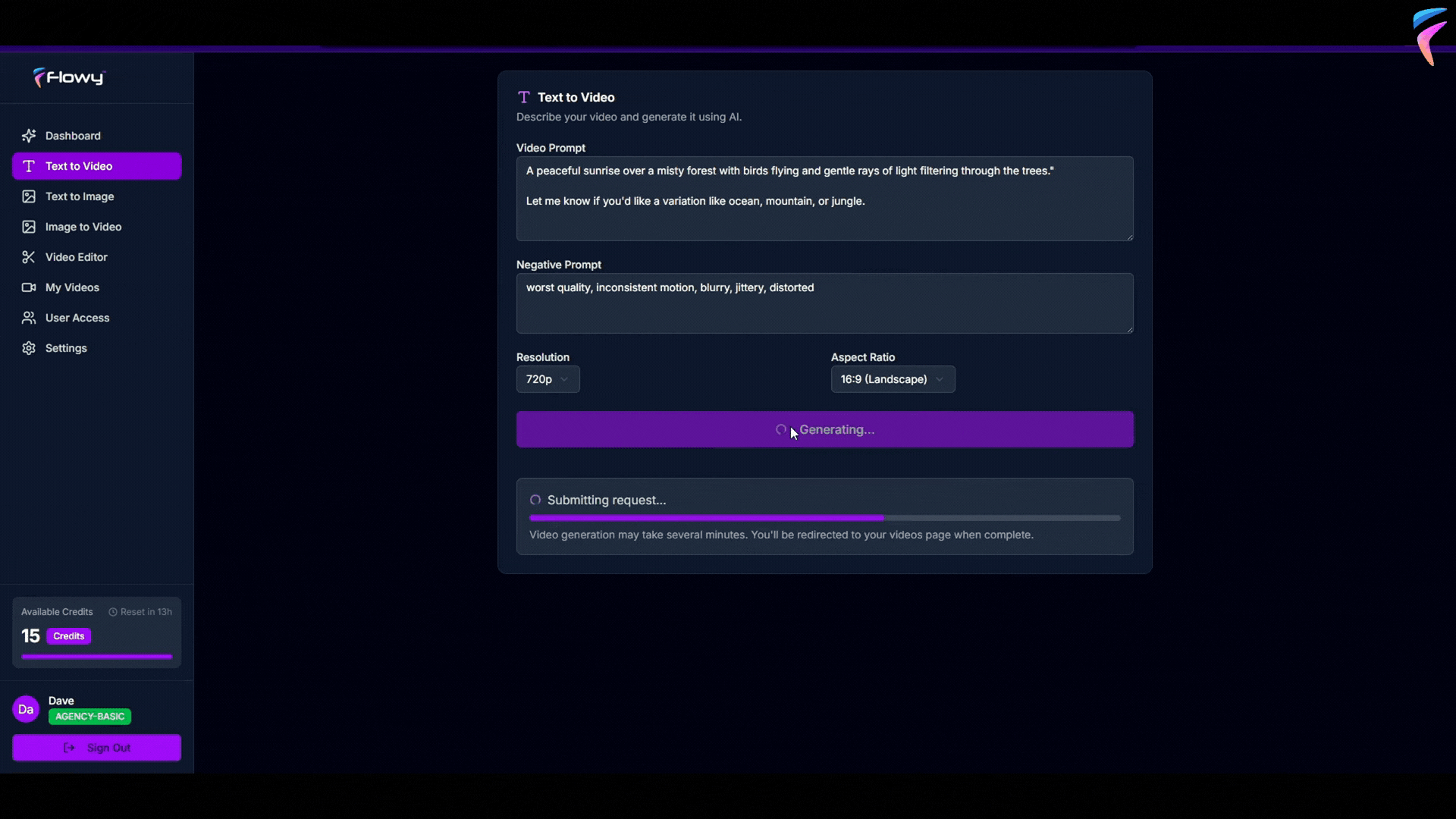Click the Generating button
Screen dimensions: 1456x819
pyautogui.click(x=825, y=429)
